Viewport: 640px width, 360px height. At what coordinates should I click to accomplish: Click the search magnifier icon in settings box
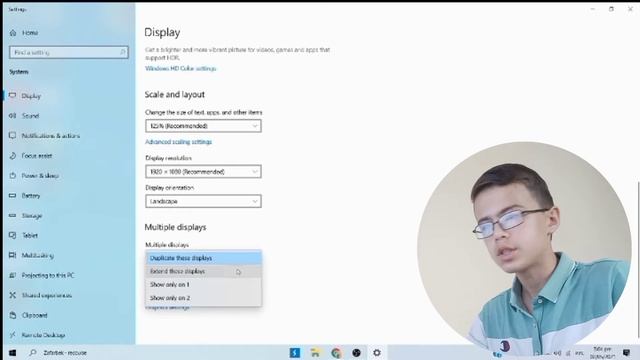(x=122, y=52)
